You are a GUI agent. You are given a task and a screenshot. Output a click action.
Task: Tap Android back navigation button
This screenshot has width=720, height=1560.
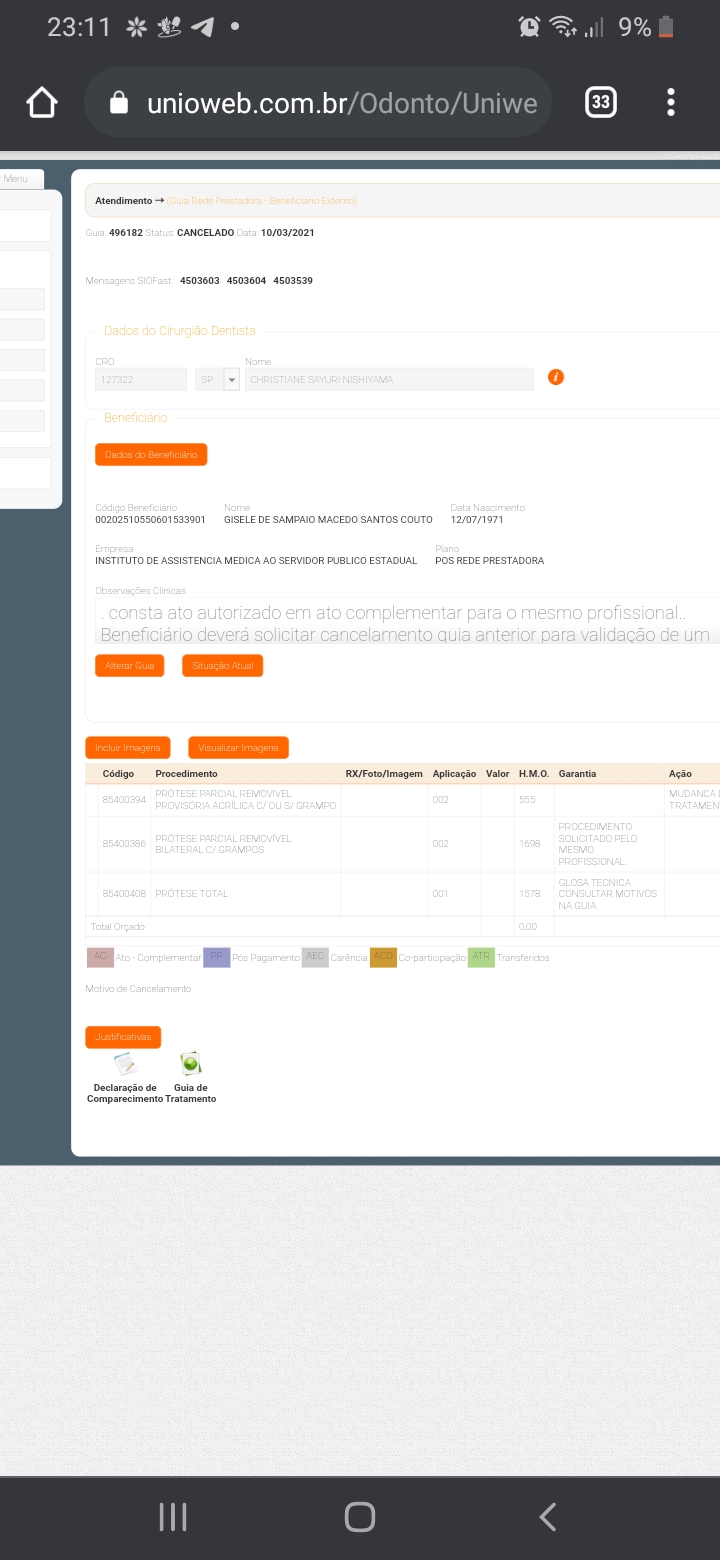pos(547,1517)
